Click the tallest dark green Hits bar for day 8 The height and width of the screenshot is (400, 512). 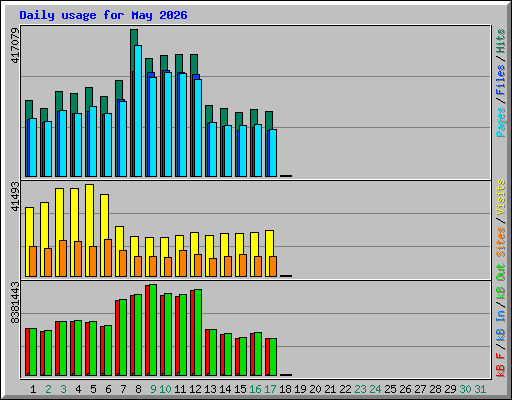click(134, 37)
